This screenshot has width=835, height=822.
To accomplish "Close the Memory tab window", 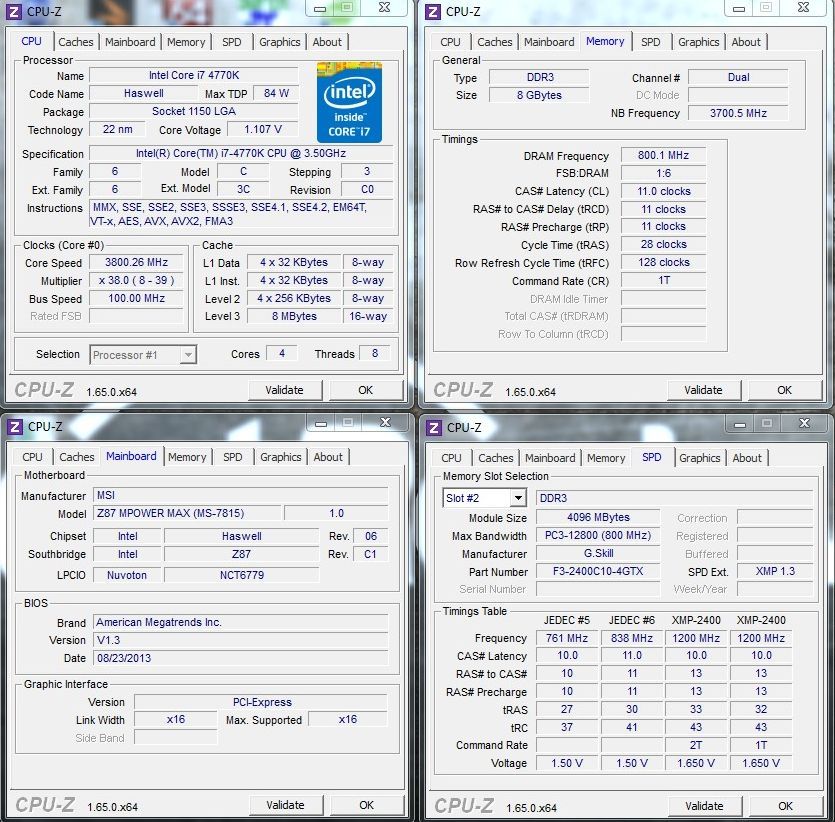I will click(x=804, y=7).
